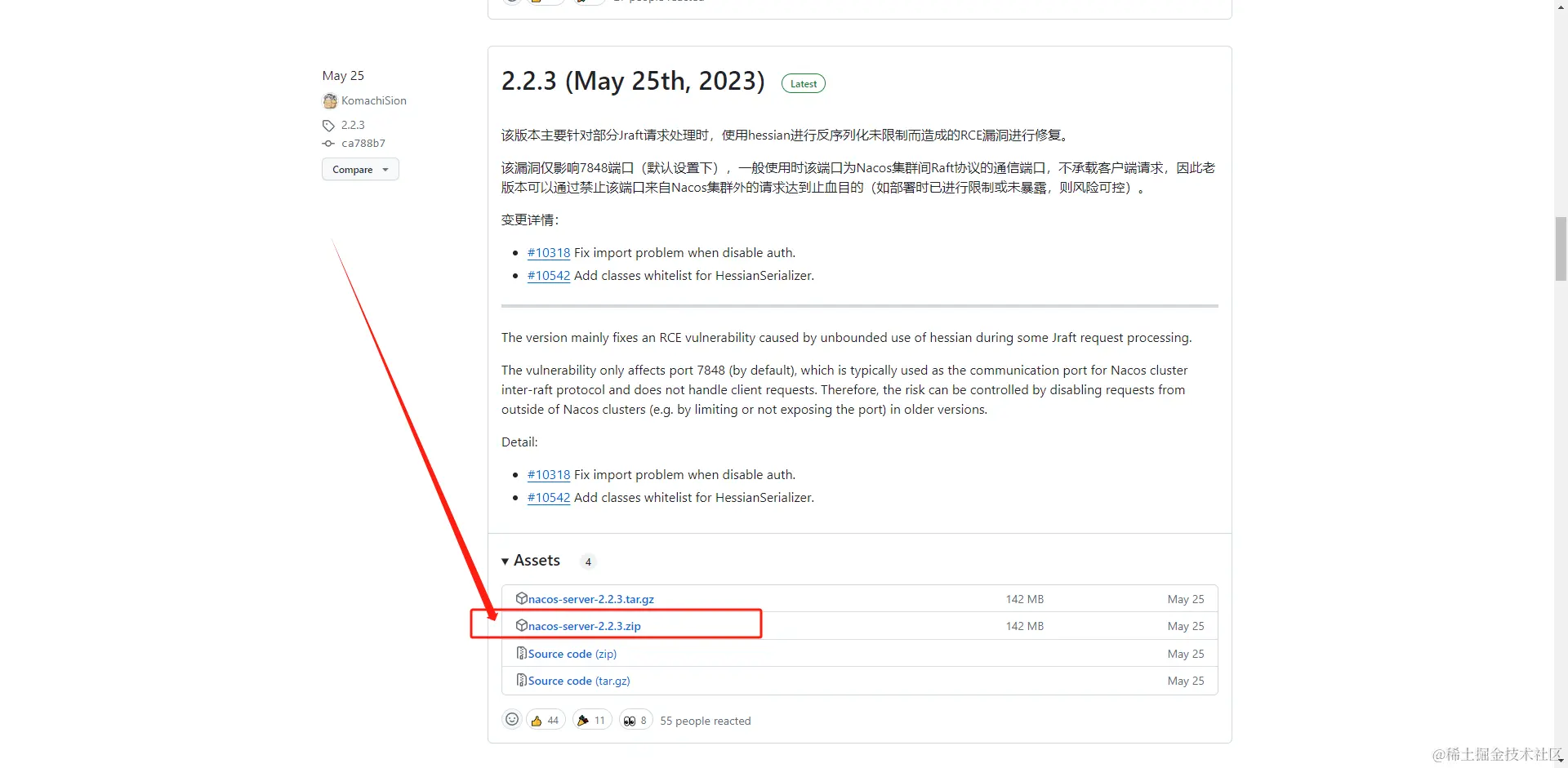This screenshot has height=768, width=1568.
Task: Click the May 25 date in the sidebar
Action: click(343, 75)
